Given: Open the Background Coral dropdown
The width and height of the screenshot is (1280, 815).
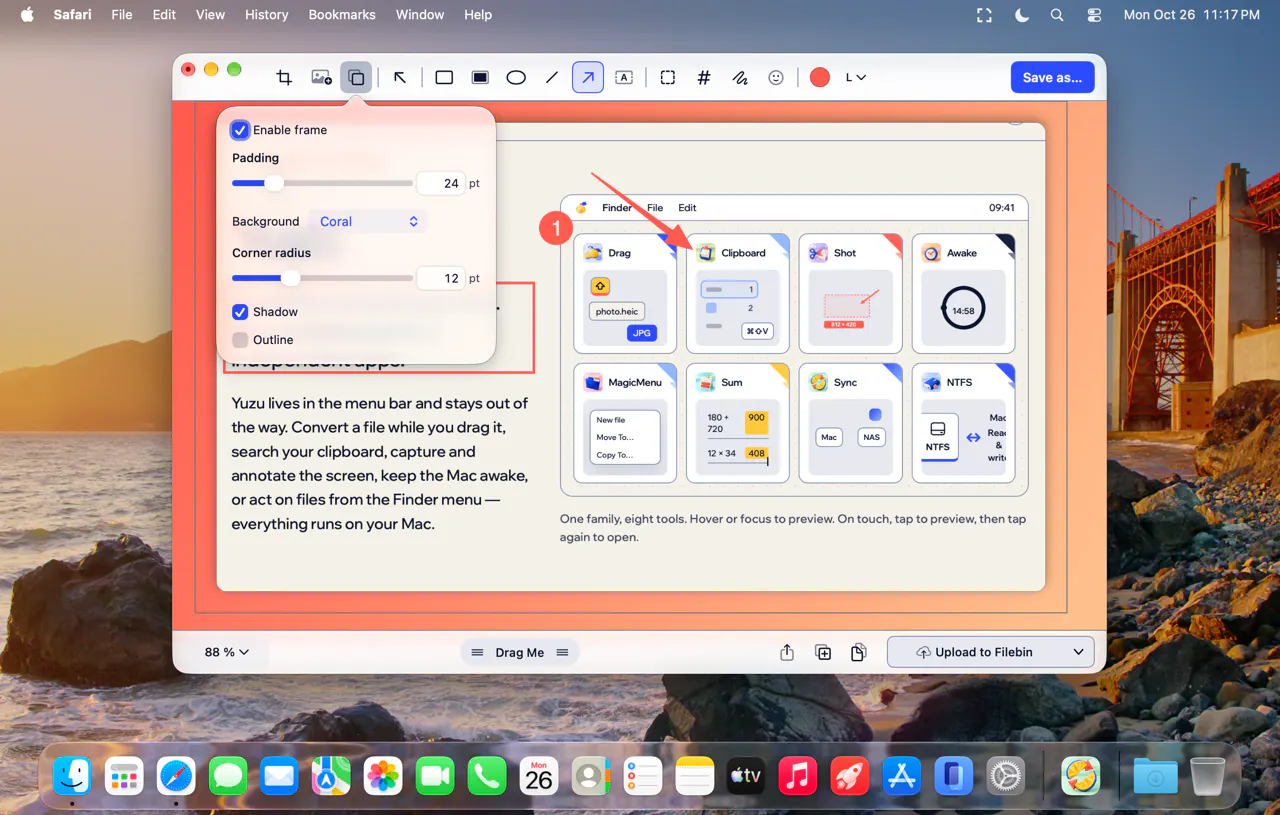Looking at the screenshot, I should 368,222.
